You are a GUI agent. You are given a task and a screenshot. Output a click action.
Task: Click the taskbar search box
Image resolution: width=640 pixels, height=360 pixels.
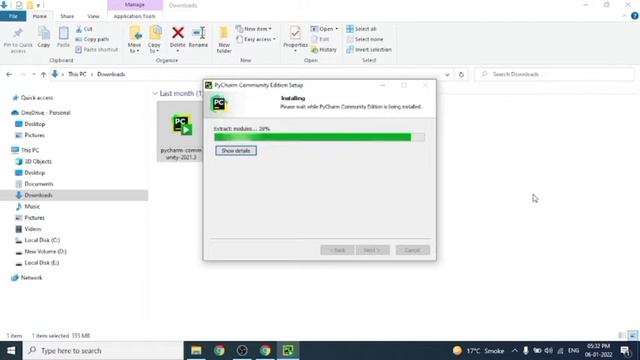103,351
